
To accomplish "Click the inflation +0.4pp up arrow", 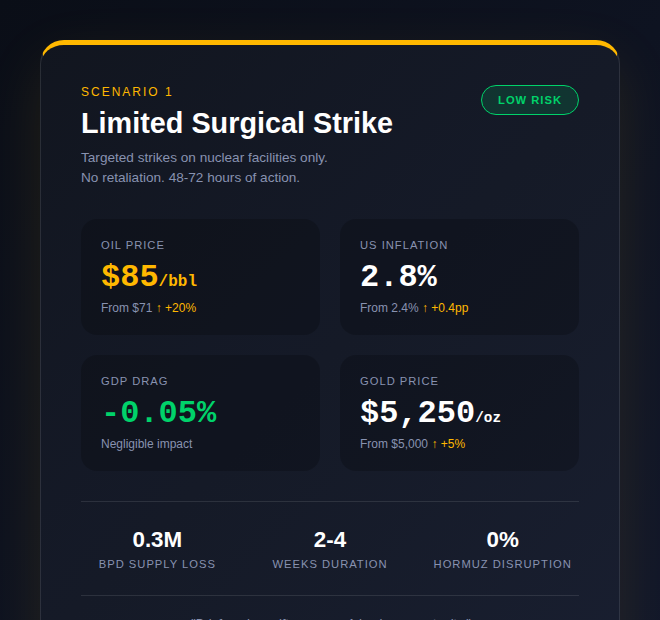I will click(425, 308).
